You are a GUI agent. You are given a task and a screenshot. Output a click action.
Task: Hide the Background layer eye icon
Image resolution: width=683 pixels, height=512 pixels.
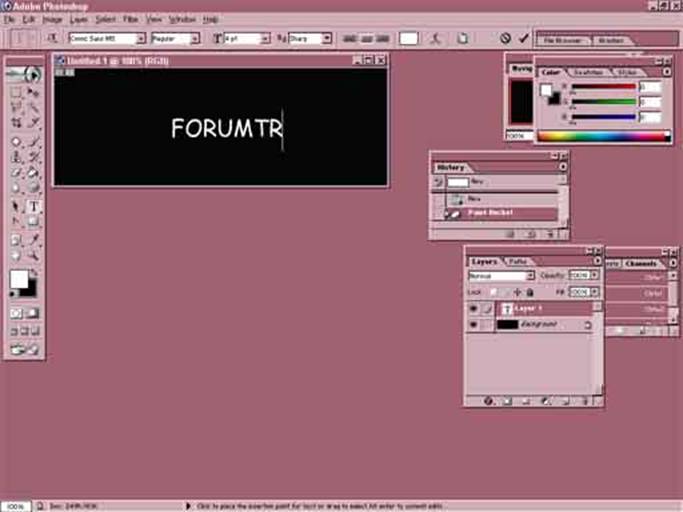click(473, 325)
